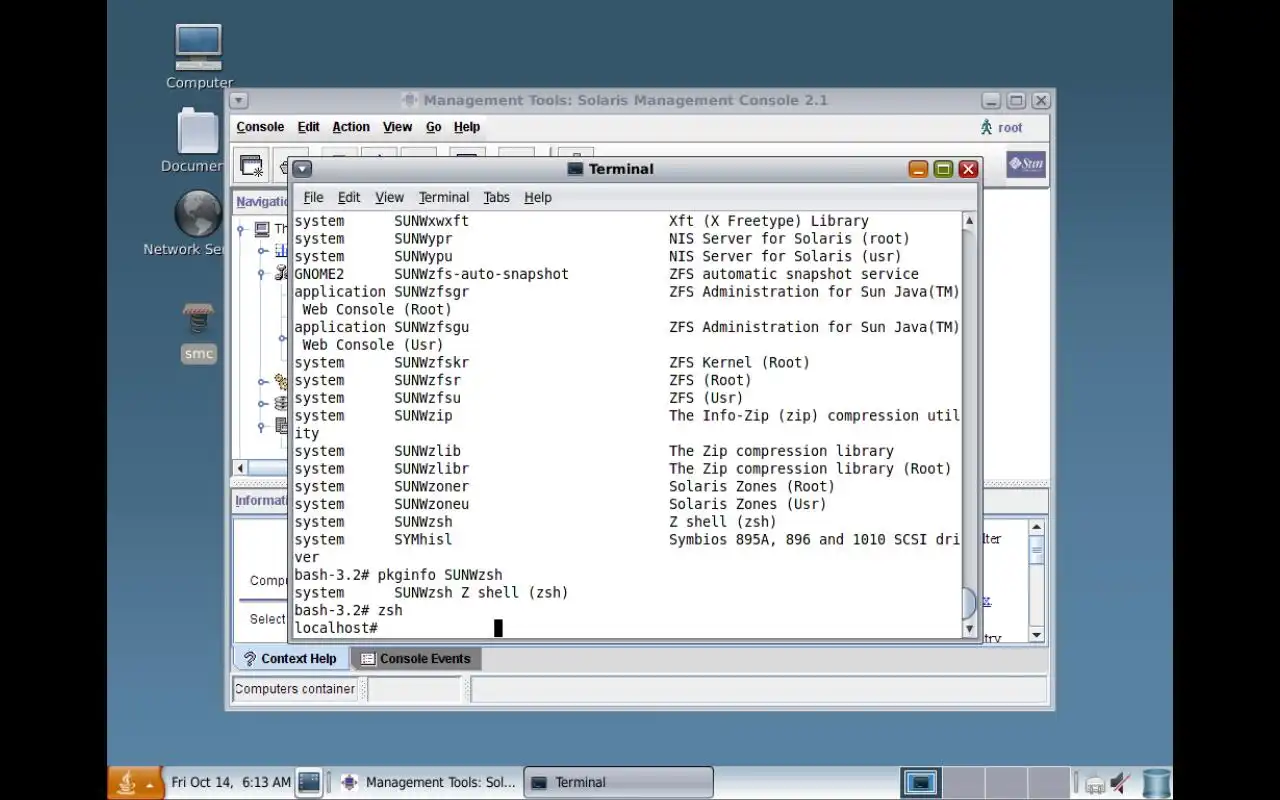
Task: Open the Edit menu in Terminal
Action: [349, 197]
